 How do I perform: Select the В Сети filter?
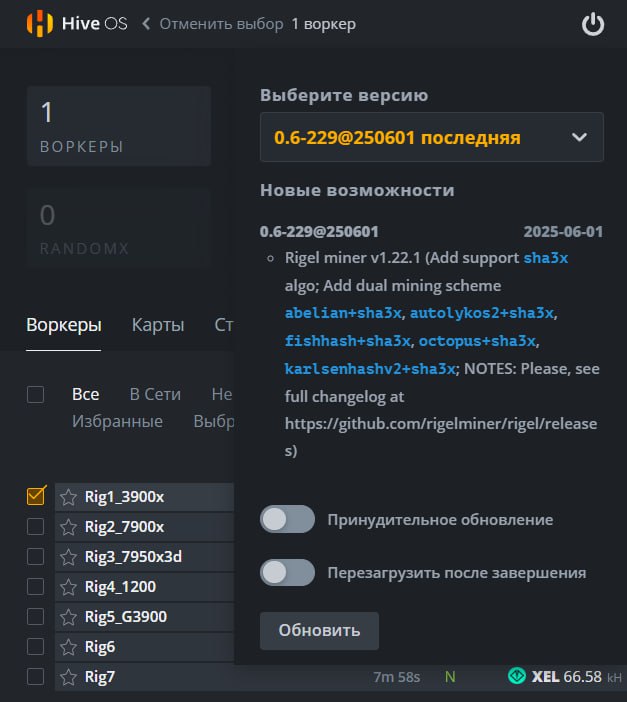click(x=155, y=394)
